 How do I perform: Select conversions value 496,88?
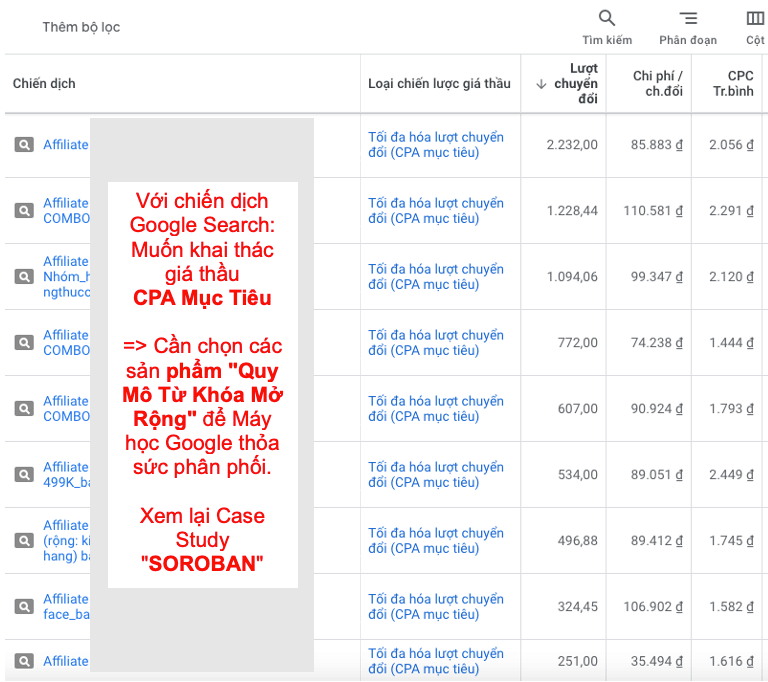pyautogui.click(x=577, y=541)
